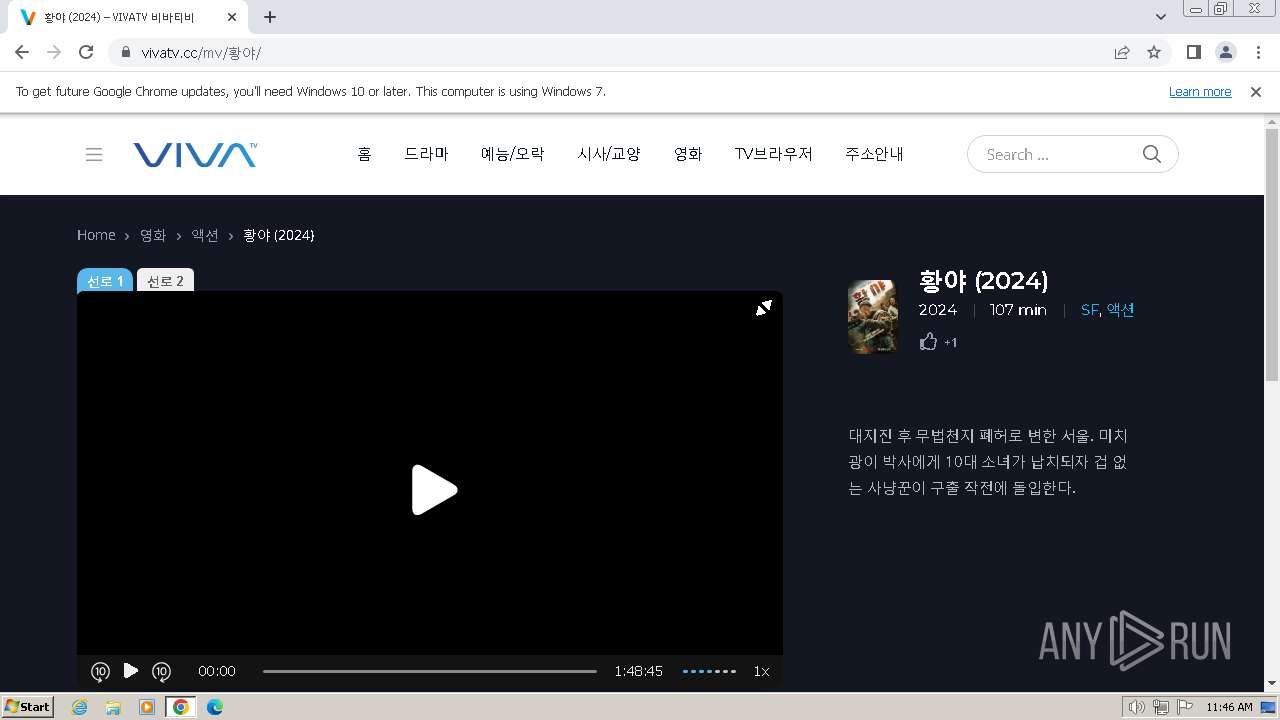Adjust the dotted volume level bar
The height and width of the screenshot is (720, 1280).
[709, 671]
